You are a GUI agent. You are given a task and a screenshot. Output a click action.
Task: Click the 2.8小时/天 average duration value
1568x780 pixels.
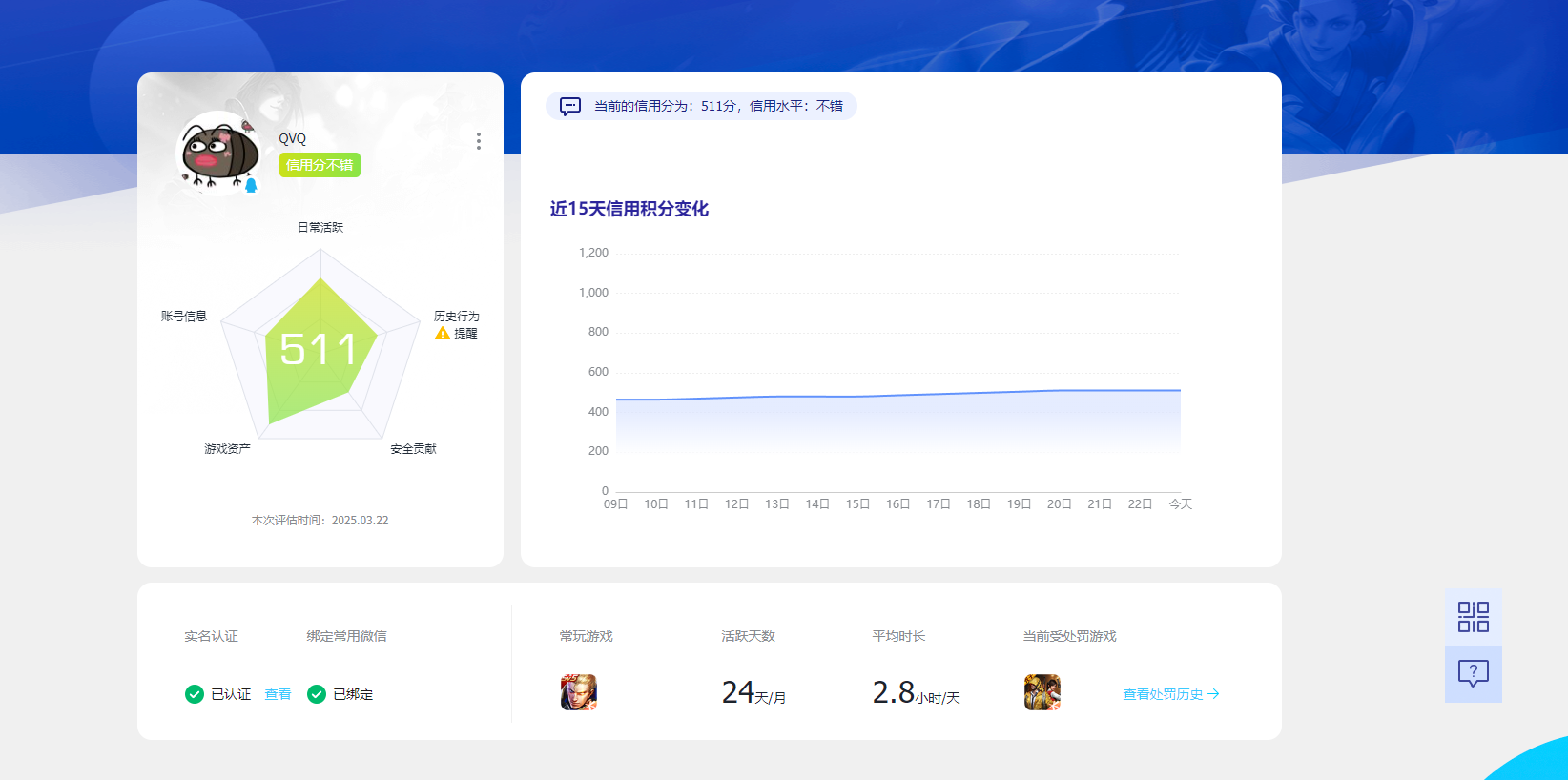(916, 692)
